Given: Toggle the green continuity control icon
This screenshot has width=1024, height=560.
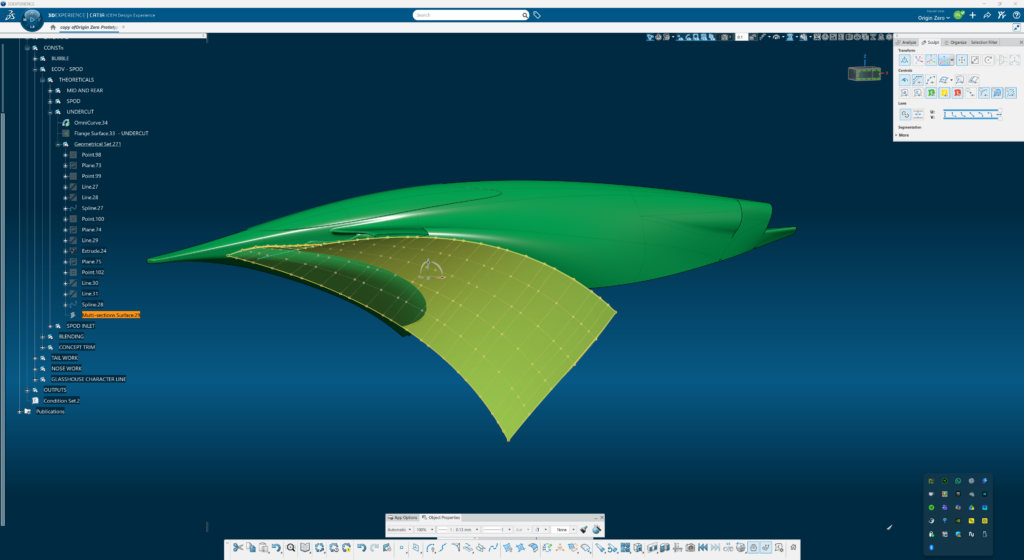Looking at the screenshot, I should 931,93.
